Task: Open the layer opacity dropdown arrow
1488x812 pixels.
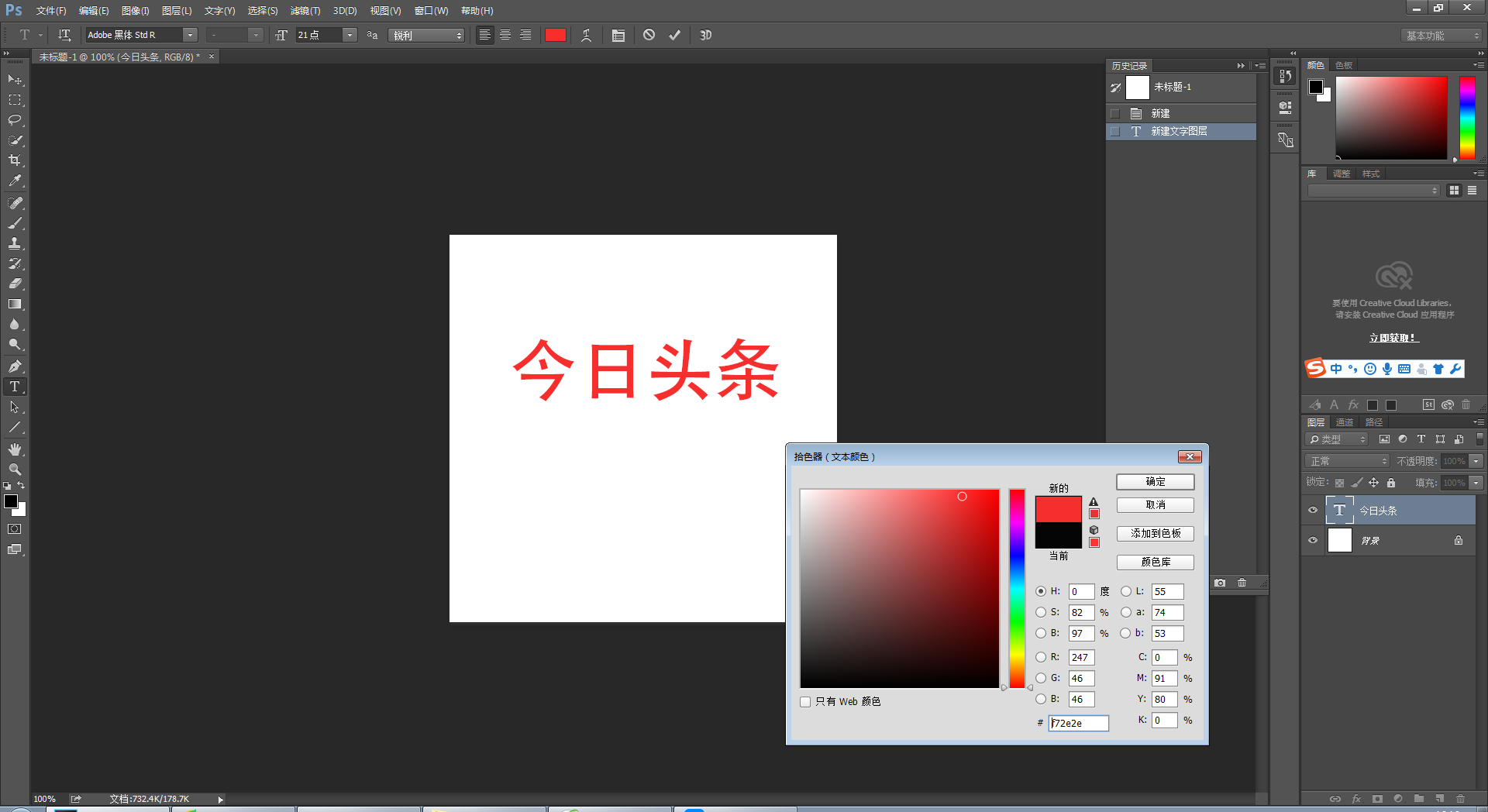Action: click(1476, 461)
